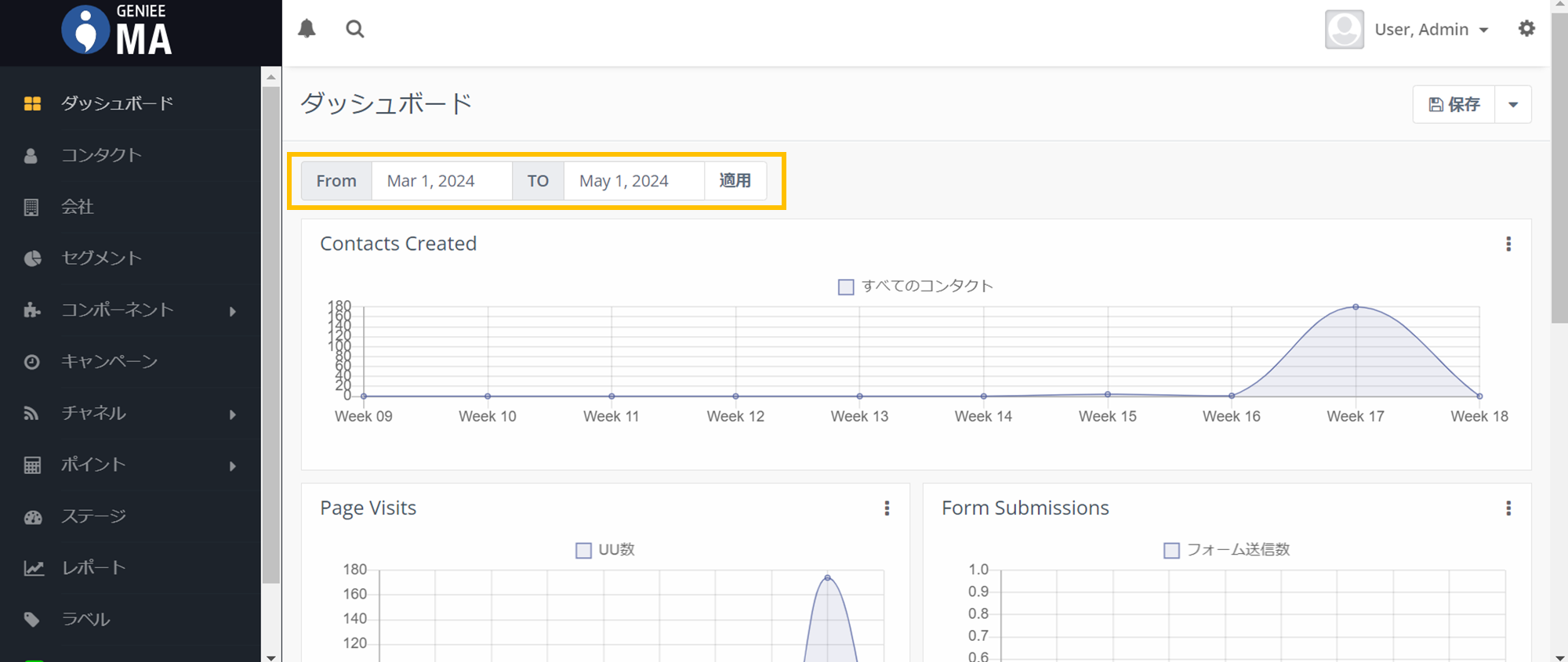Toggle フォーム送信数 legend box
The height and width of the screenshot is (662, 1568).
1171,551
